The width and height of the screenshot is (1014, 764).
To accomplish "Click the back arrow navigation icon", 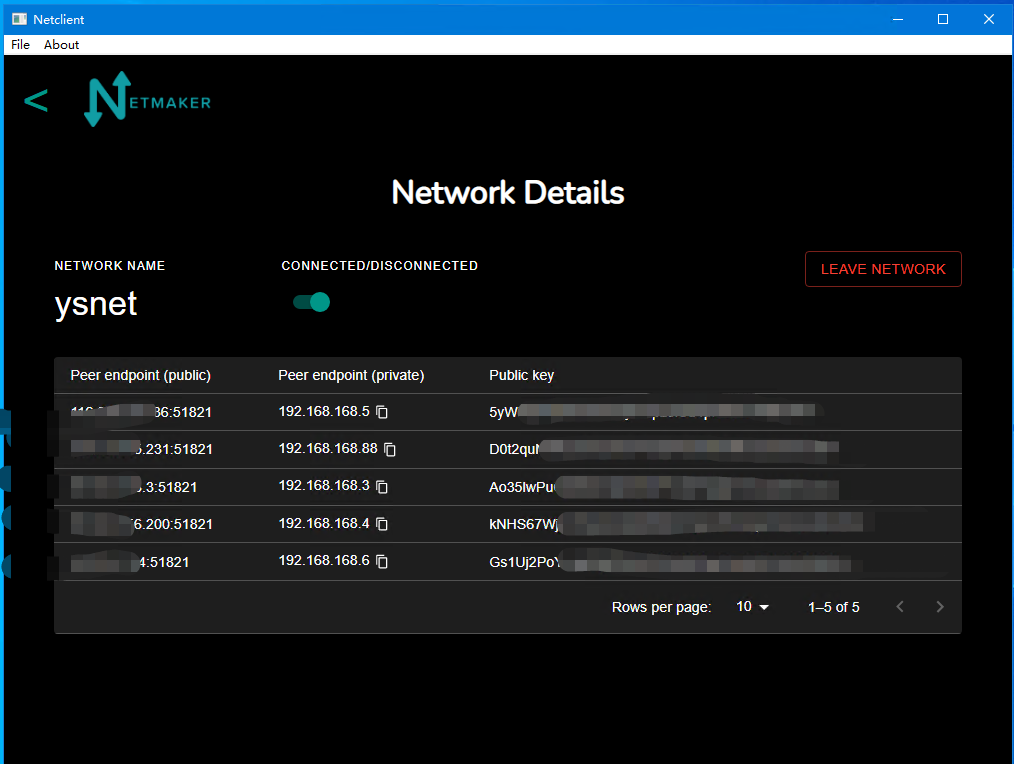I will pyautogui.click(x=36, y=100).
